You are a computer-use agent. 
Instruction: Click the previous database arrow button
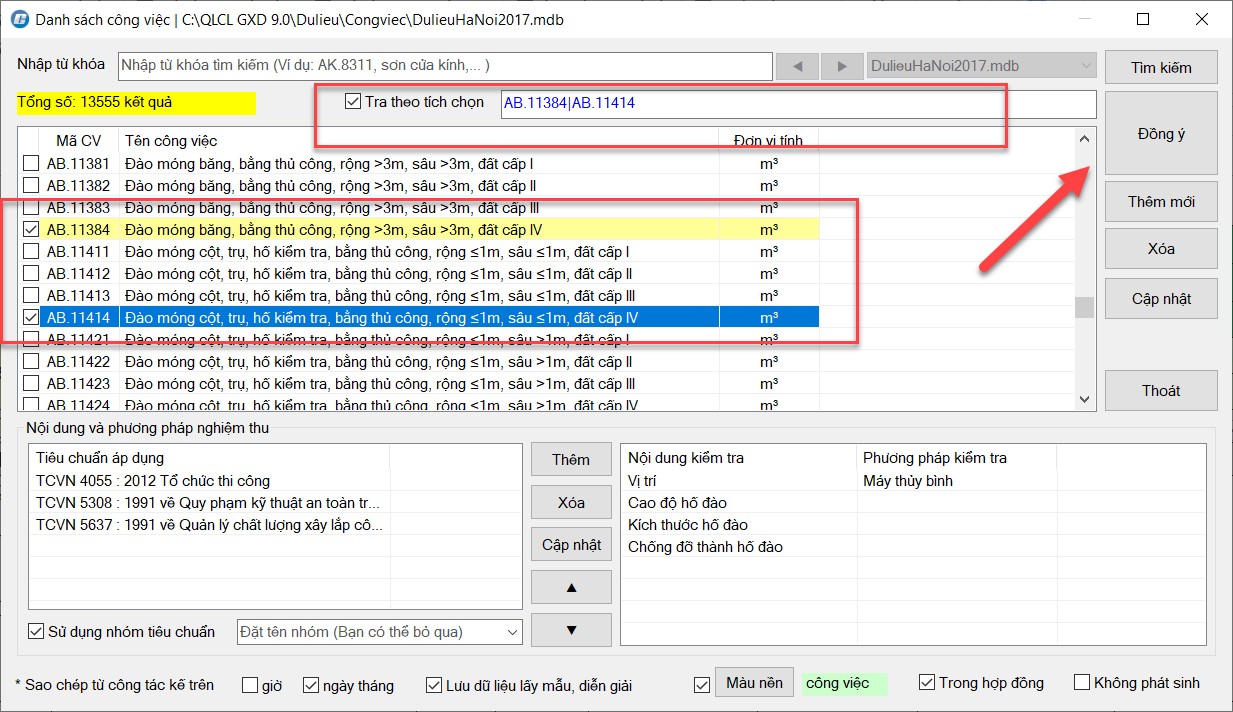click(x=797, y=66)
